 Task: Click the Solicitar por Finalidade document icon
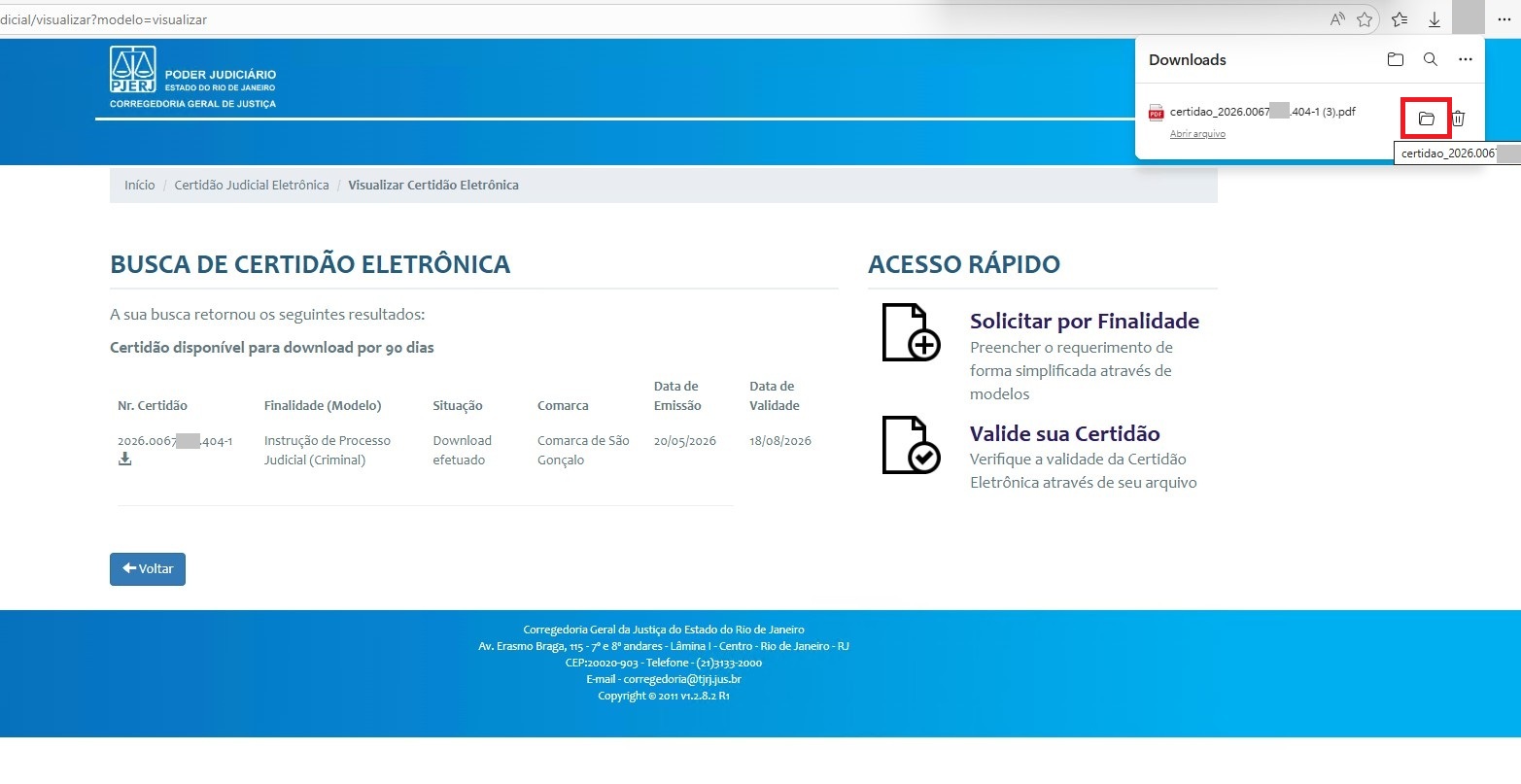(x=911, y=332)
